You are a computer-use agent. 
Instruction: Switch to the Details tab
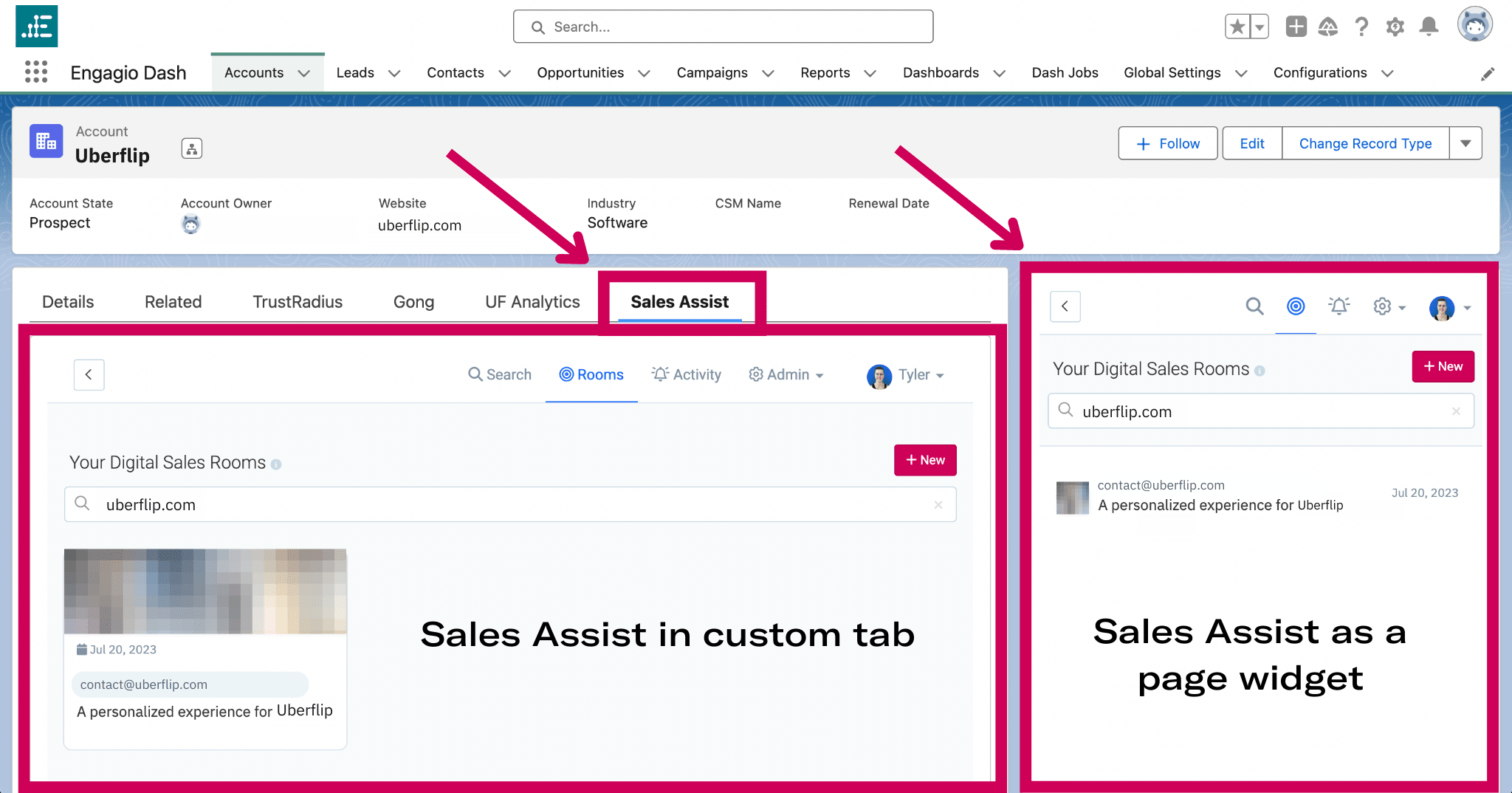click(68, 302)
